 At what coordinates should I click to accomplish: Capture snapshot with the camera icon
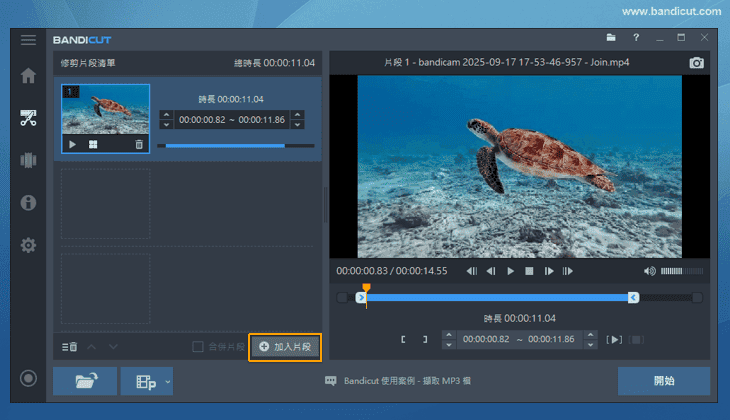point(696,62)
